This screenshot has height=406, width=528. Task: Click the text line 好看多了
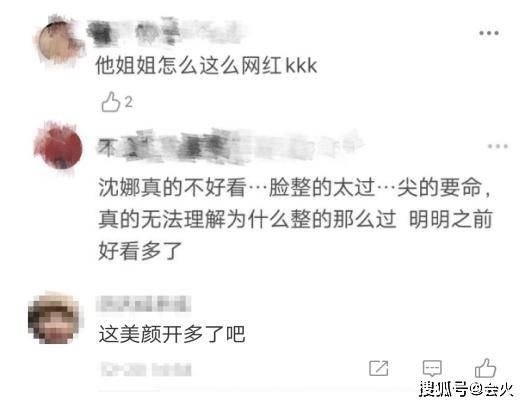pos(140,251)
